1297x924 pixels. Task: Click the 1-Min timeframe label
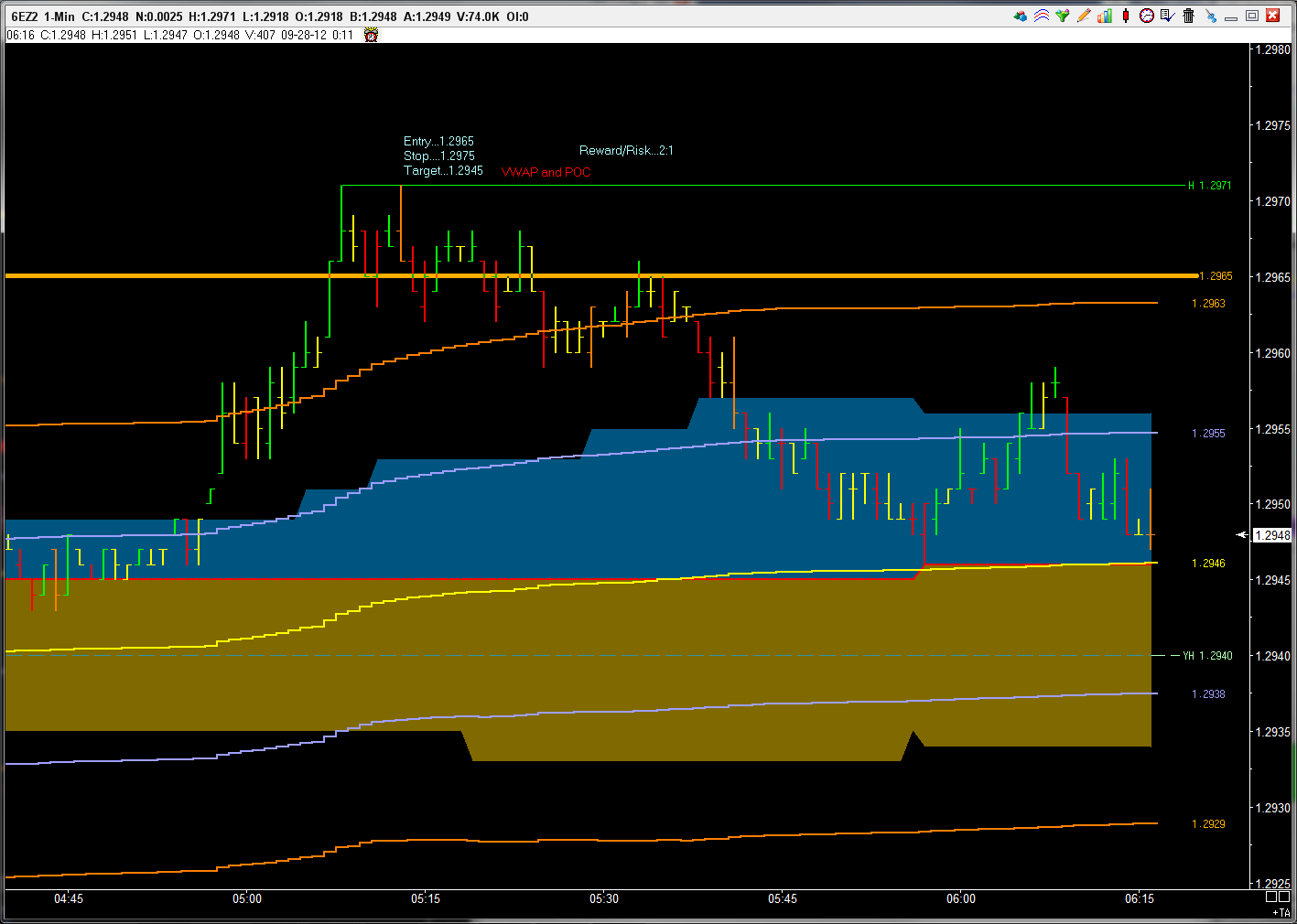click(x=59, y=16)
